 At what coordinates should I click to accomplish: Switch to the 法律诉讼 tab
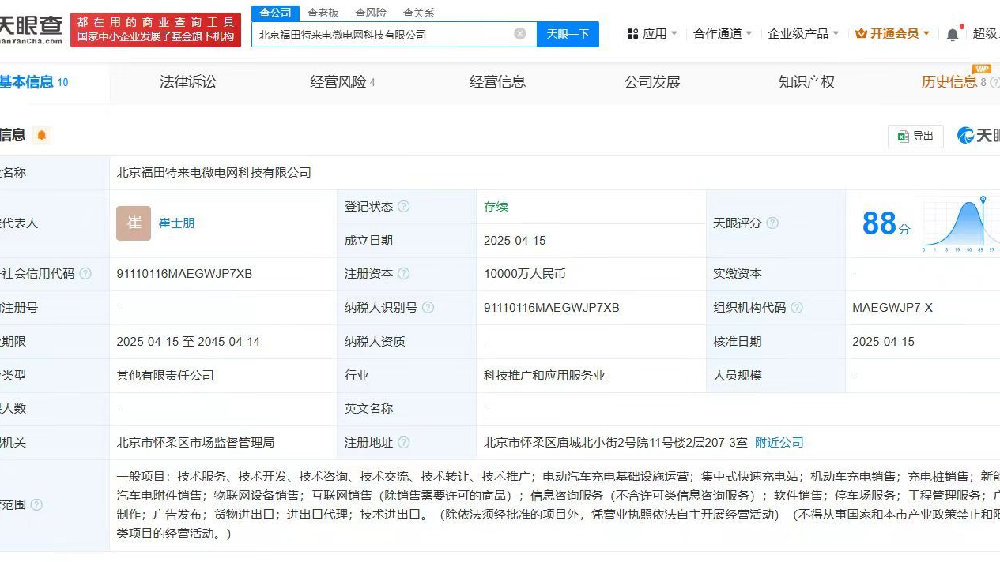(188, 82)
